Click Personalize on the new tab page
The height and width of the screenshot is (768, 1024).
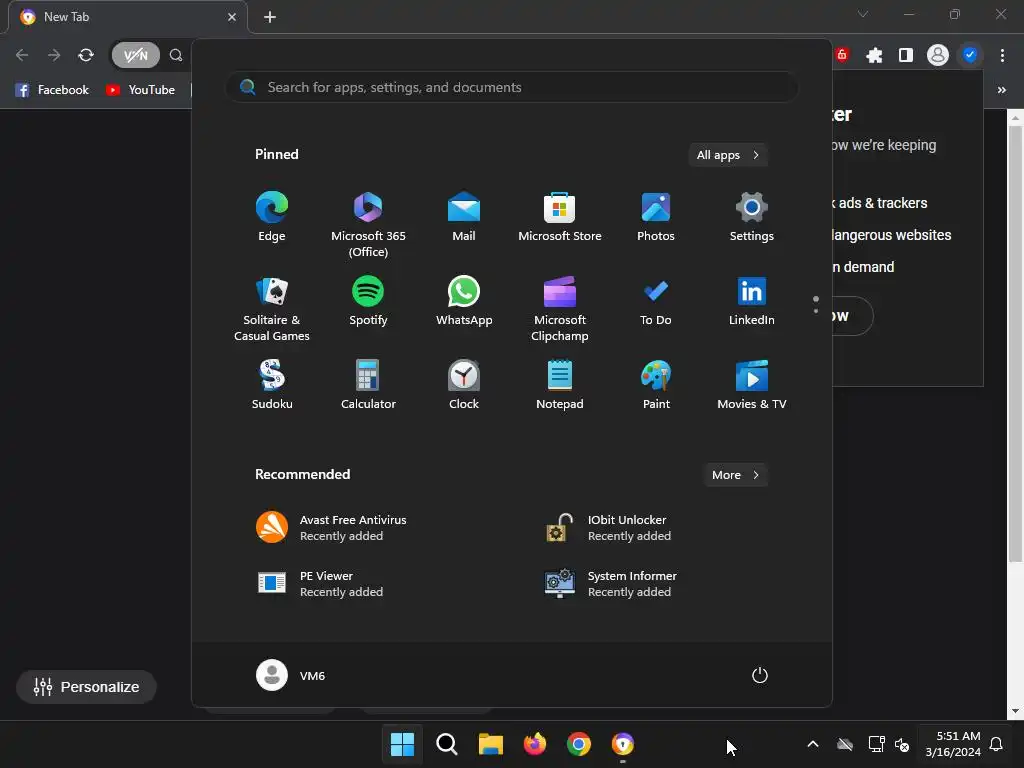tap(86, 687)
